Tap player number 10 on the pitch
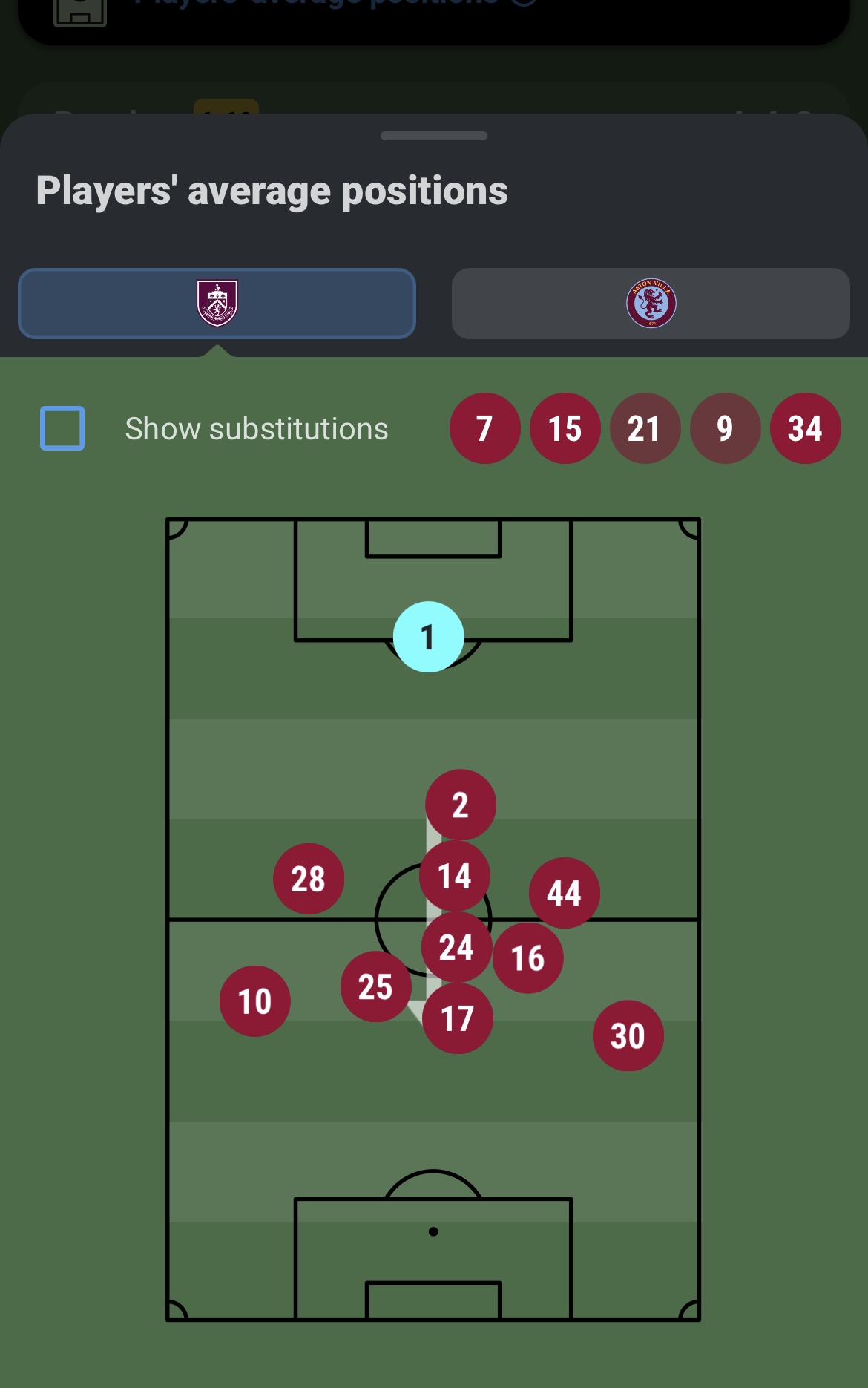Image resolution: width=868 pixels, height=1388 pixels. click(254, 1001)
